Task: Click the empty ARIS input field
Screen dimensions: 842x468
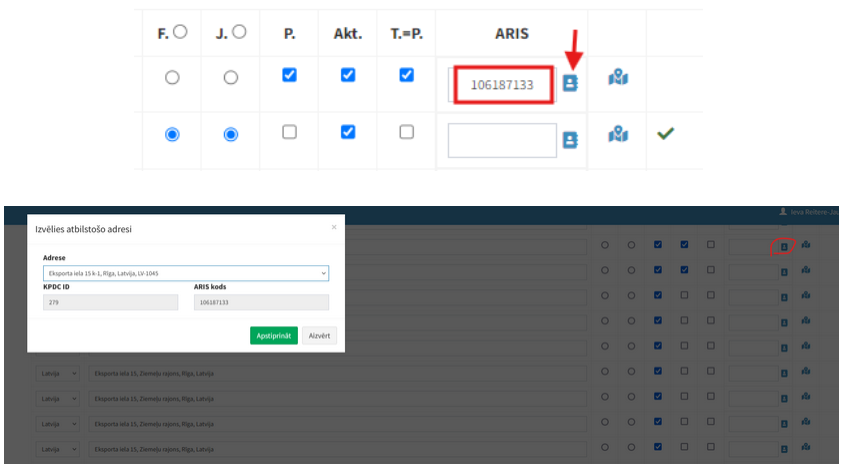Action: click(x=502, y=140)
